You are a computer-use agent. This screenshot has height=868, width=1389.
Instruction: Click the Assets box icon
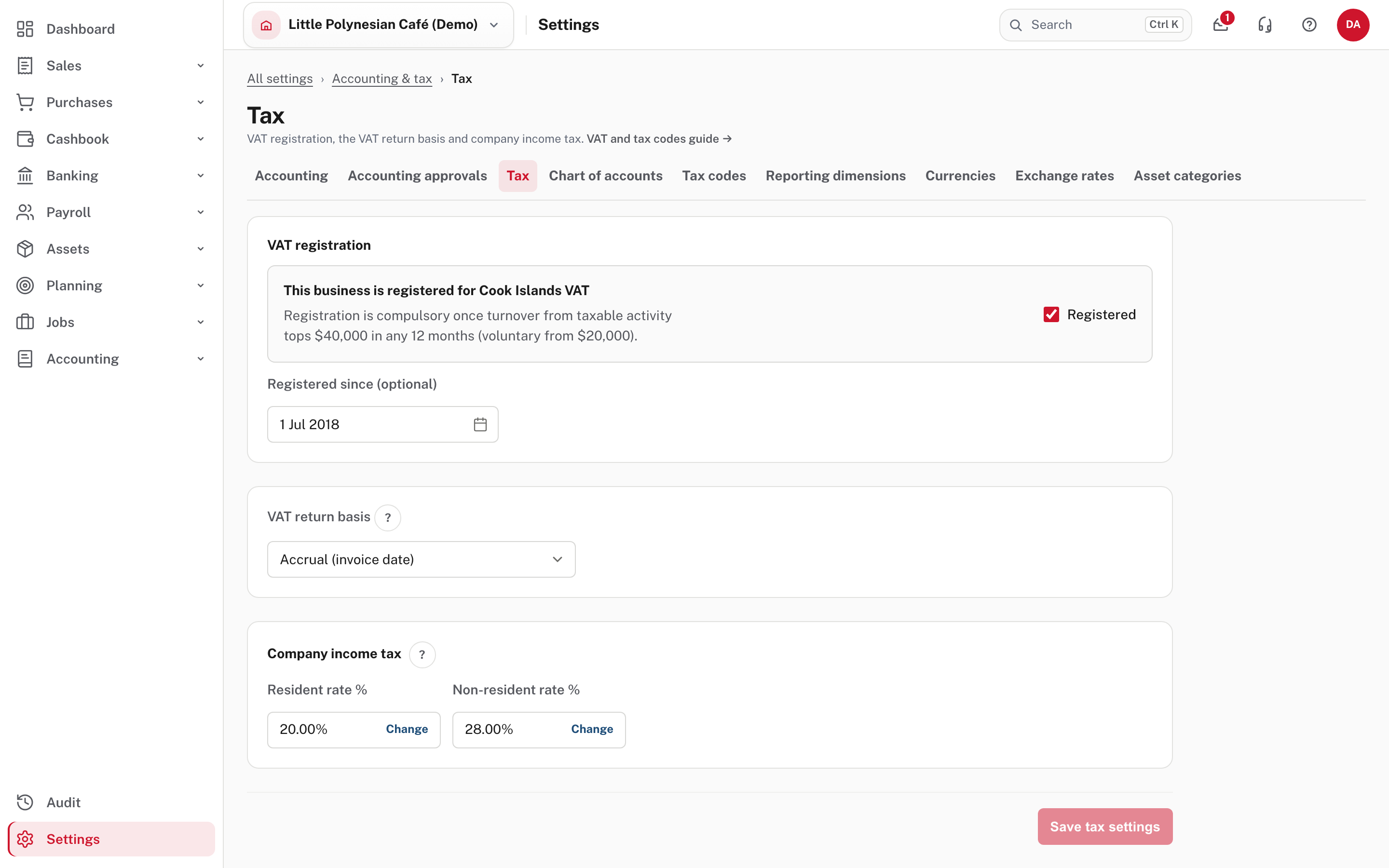(25, 249)
